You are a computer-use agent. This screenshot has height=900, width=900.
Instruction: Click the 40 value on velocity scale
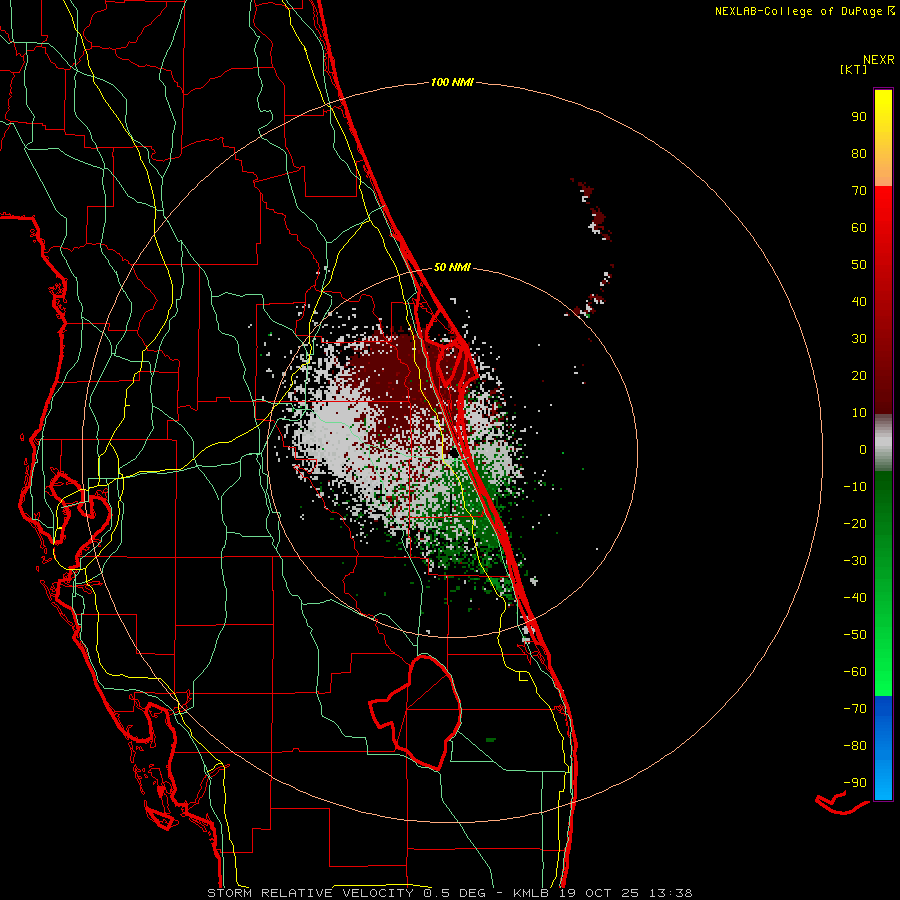click(x=859, y=301)
